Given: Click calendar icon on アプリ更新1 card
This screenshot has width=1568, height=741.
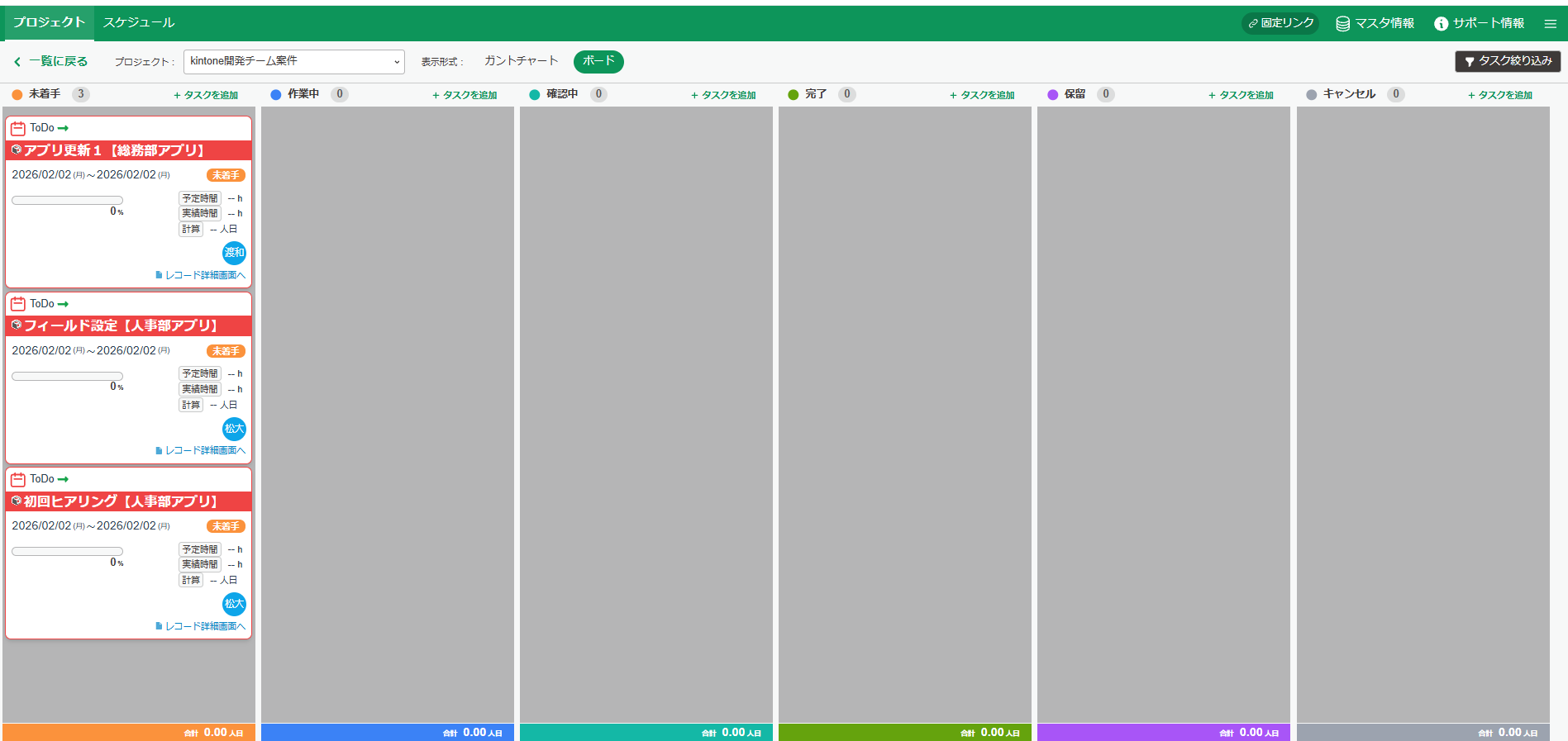Looking at the screenshot, I should 18,128.
